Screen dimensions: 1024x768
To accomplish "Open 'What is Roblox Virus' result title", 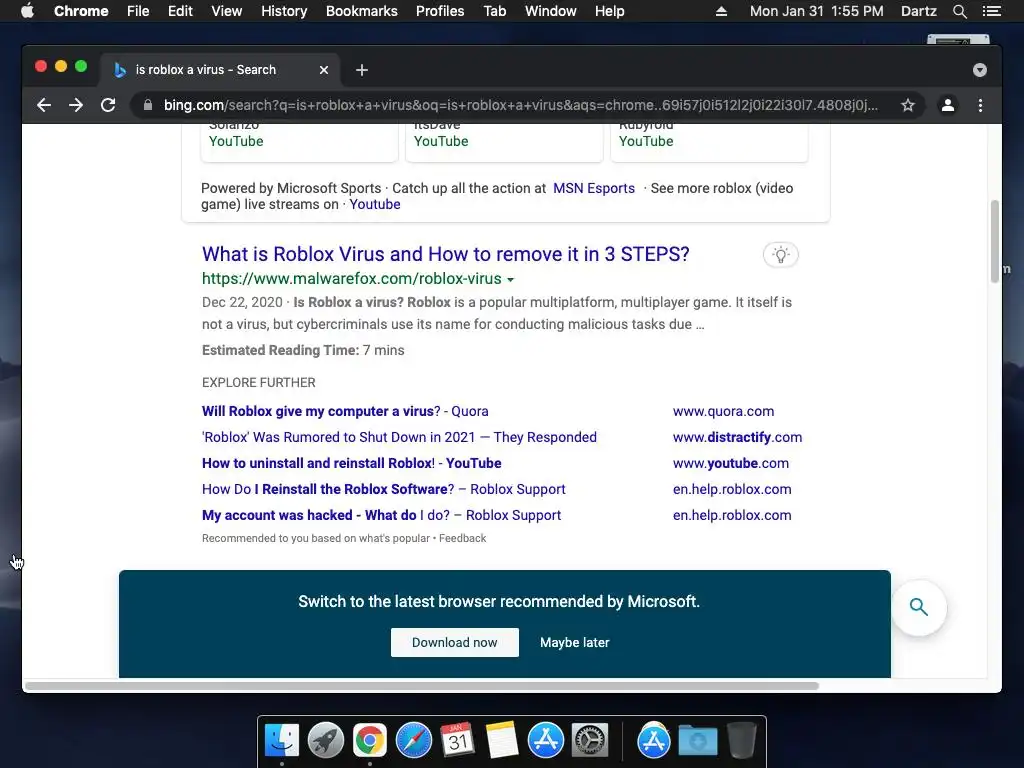I will [445, 254].
